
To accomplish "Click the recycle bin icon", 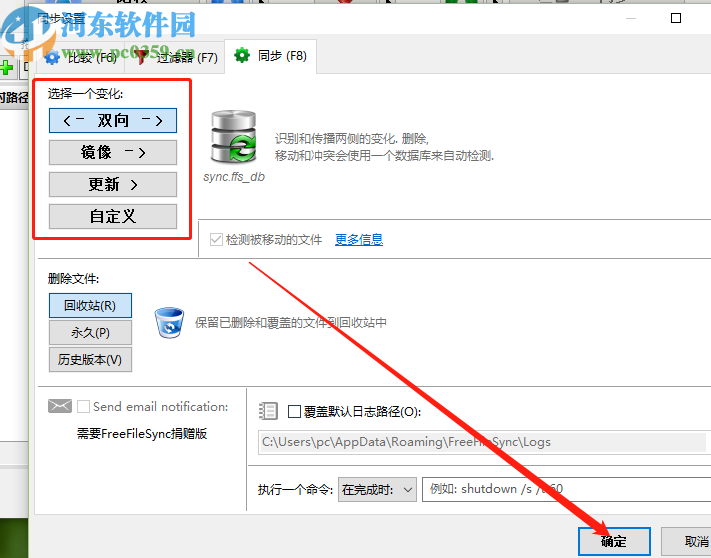I will coord(169,323).
